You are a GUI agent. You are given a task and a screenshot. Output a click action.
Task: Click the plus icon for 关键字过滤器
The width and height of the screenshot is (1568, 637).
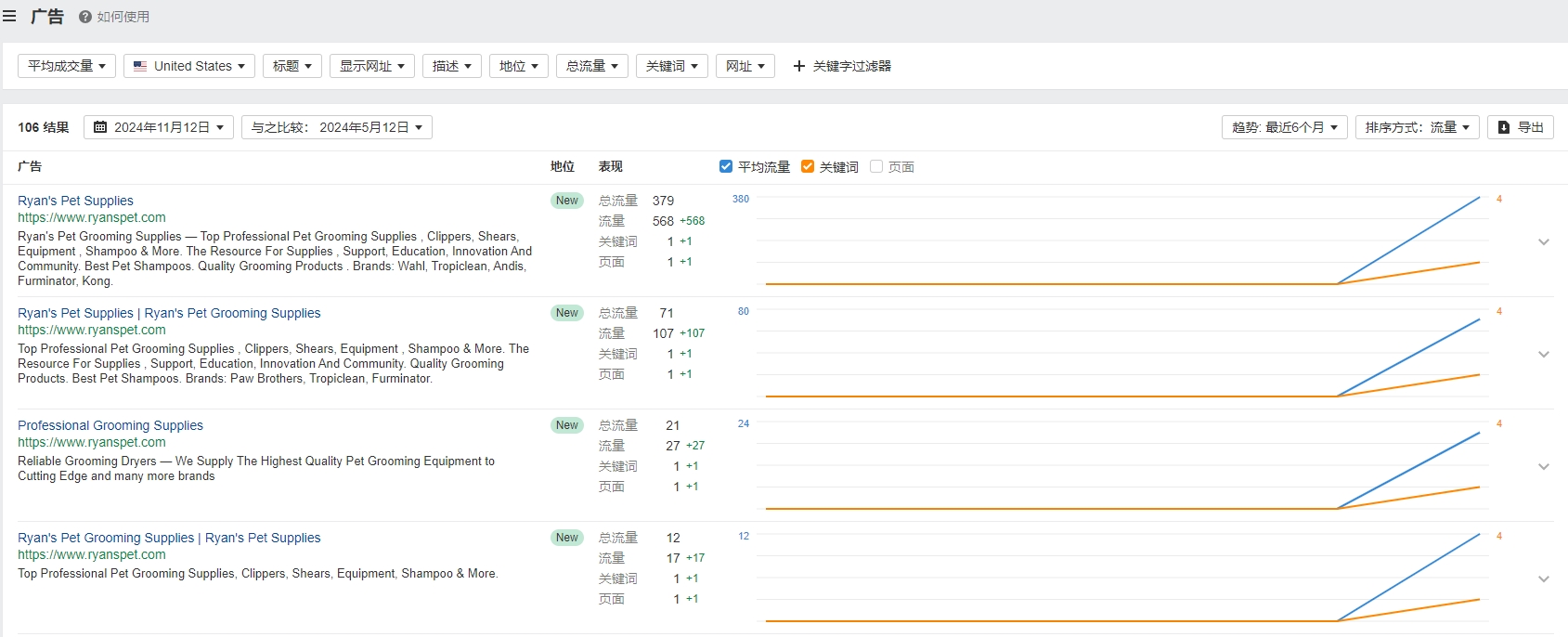tap(798, 66)
